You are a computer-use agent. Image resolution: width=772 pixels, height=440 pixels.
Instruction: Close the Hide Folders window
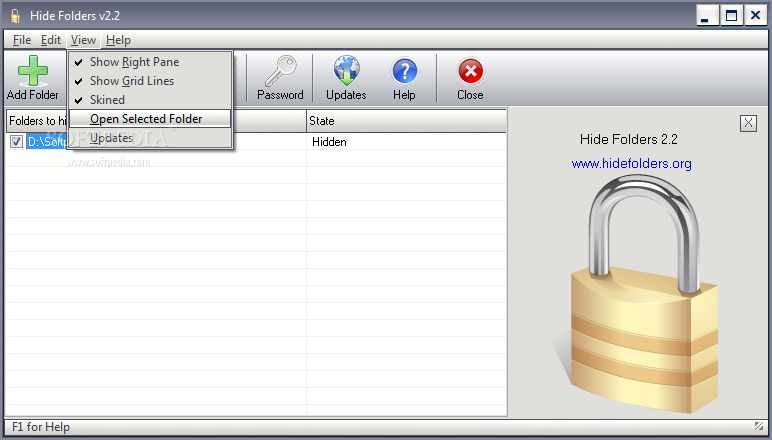coord(755,16)
